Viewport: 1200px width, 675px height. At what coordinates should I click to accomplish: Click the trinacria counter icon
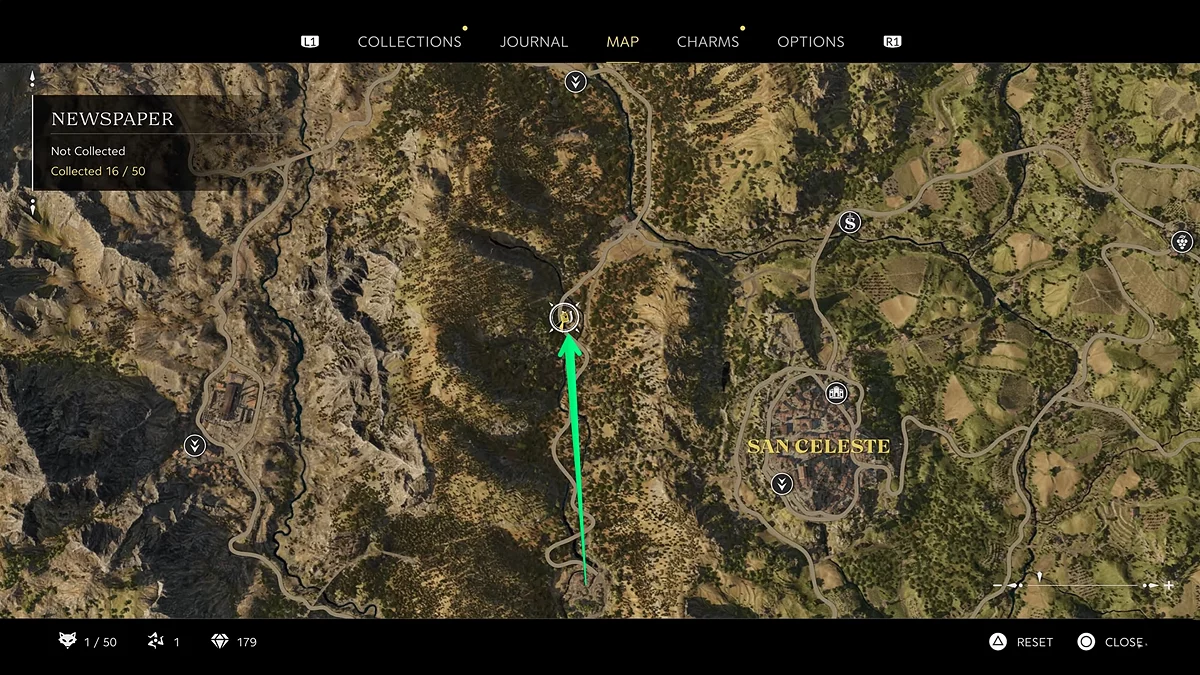[155, 641]
